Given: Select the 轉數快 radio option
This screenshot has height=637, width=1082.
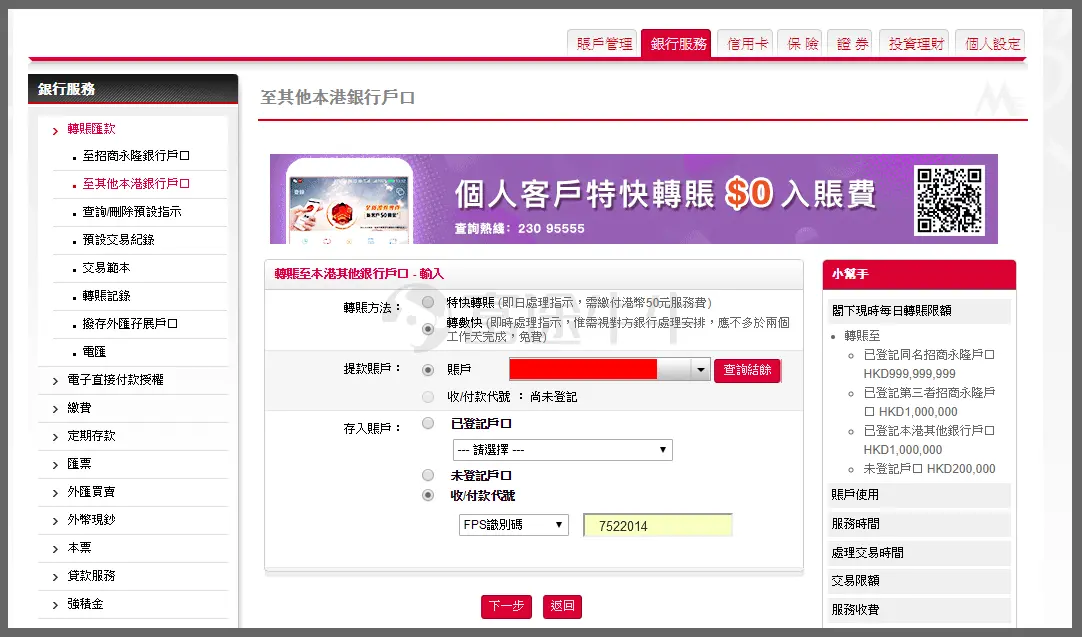Looking at the screenshot, I should coord(428,328).
